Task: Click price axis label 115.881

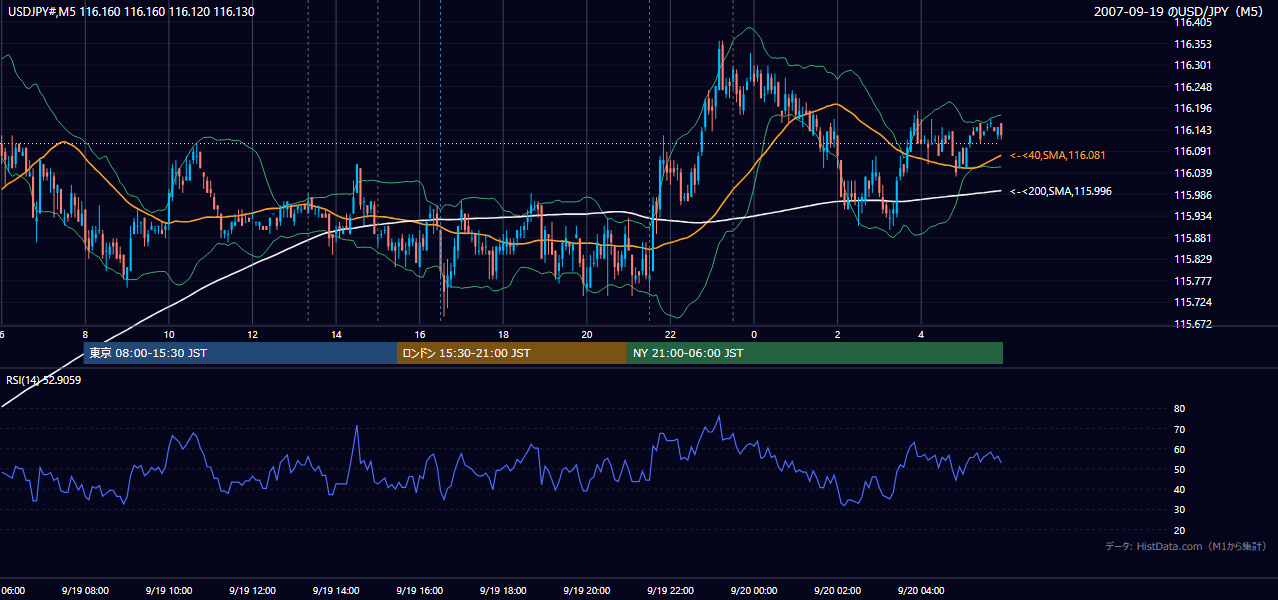Action: (x=1193, y=238)
